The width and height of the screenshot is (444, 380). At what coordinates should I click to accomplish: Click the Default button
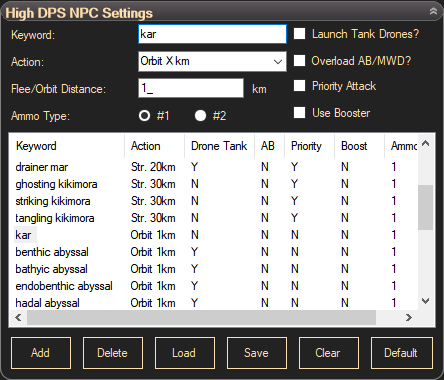(402, 353)
